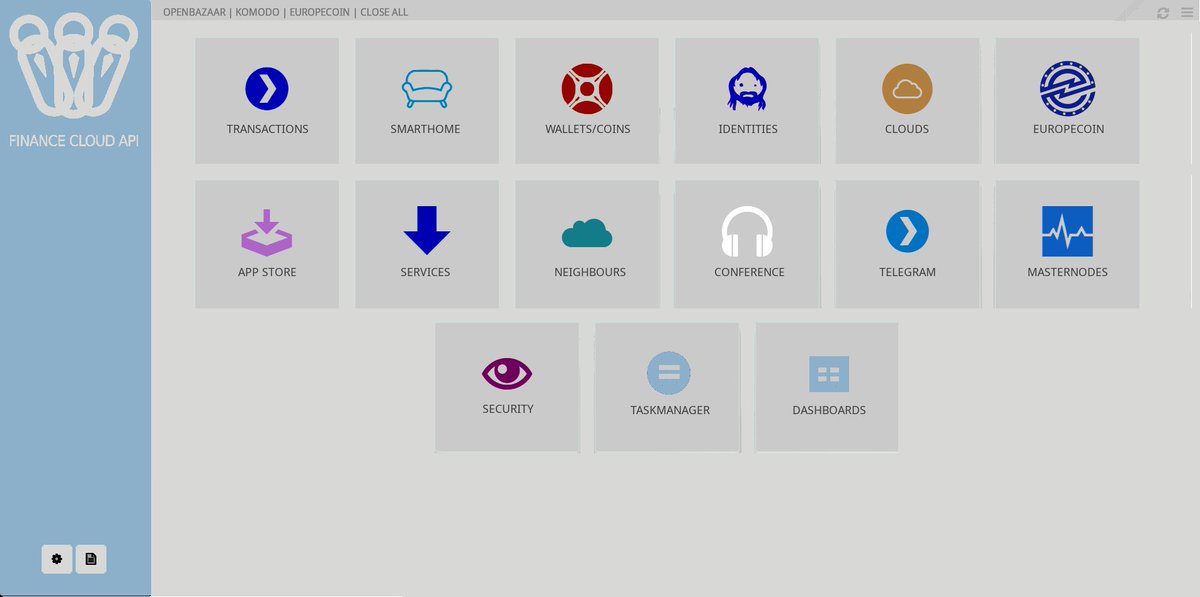Open the Services down-arrow tile
1200x597 pixels.
point(427,244)
